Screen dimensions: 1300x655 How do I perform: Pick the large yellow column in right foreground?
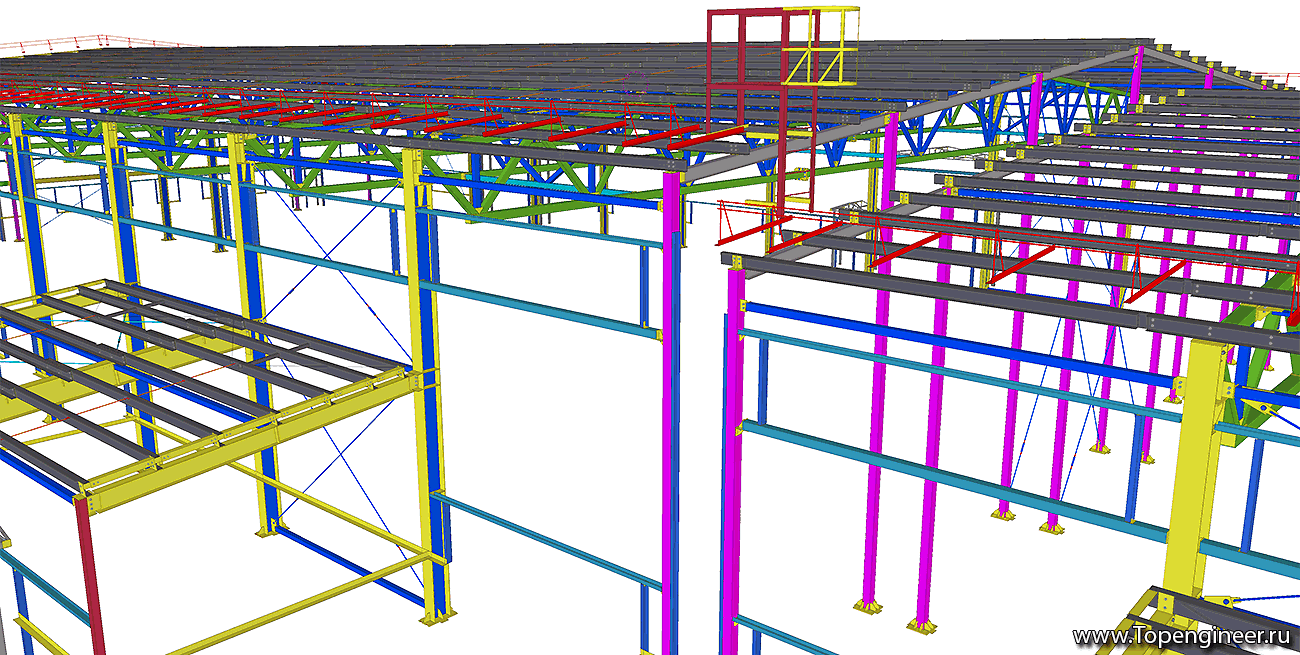coord(1195,470)
